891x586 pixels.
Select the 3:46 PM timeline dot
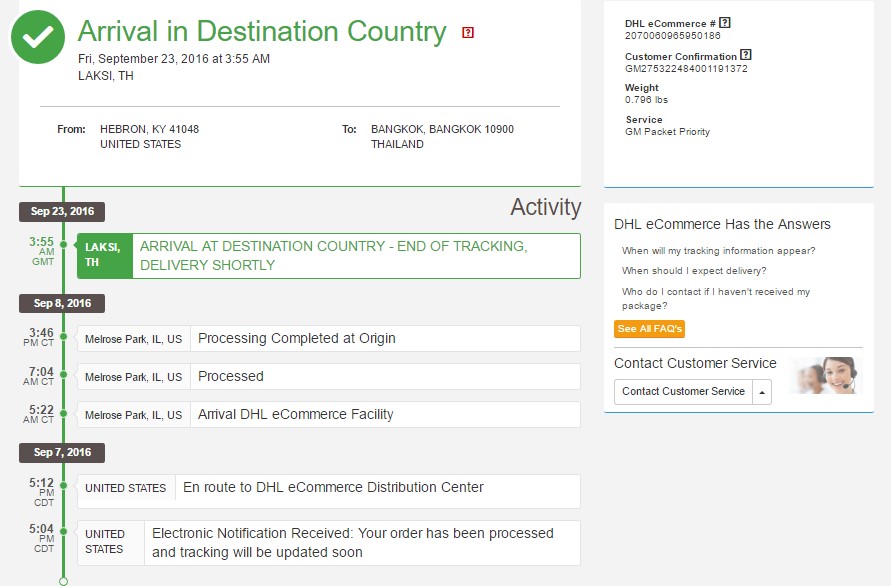pyautogui.click(x=64, y=336)
